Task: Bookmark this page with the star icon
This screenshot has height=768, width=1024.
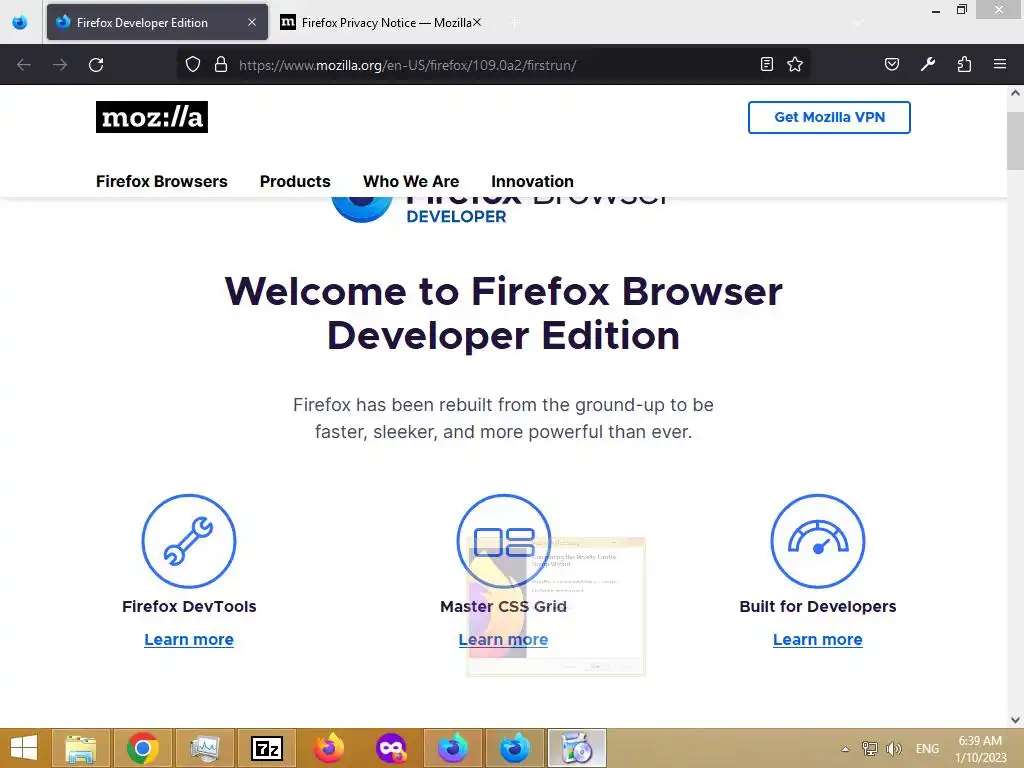Action: click(795, 64)
